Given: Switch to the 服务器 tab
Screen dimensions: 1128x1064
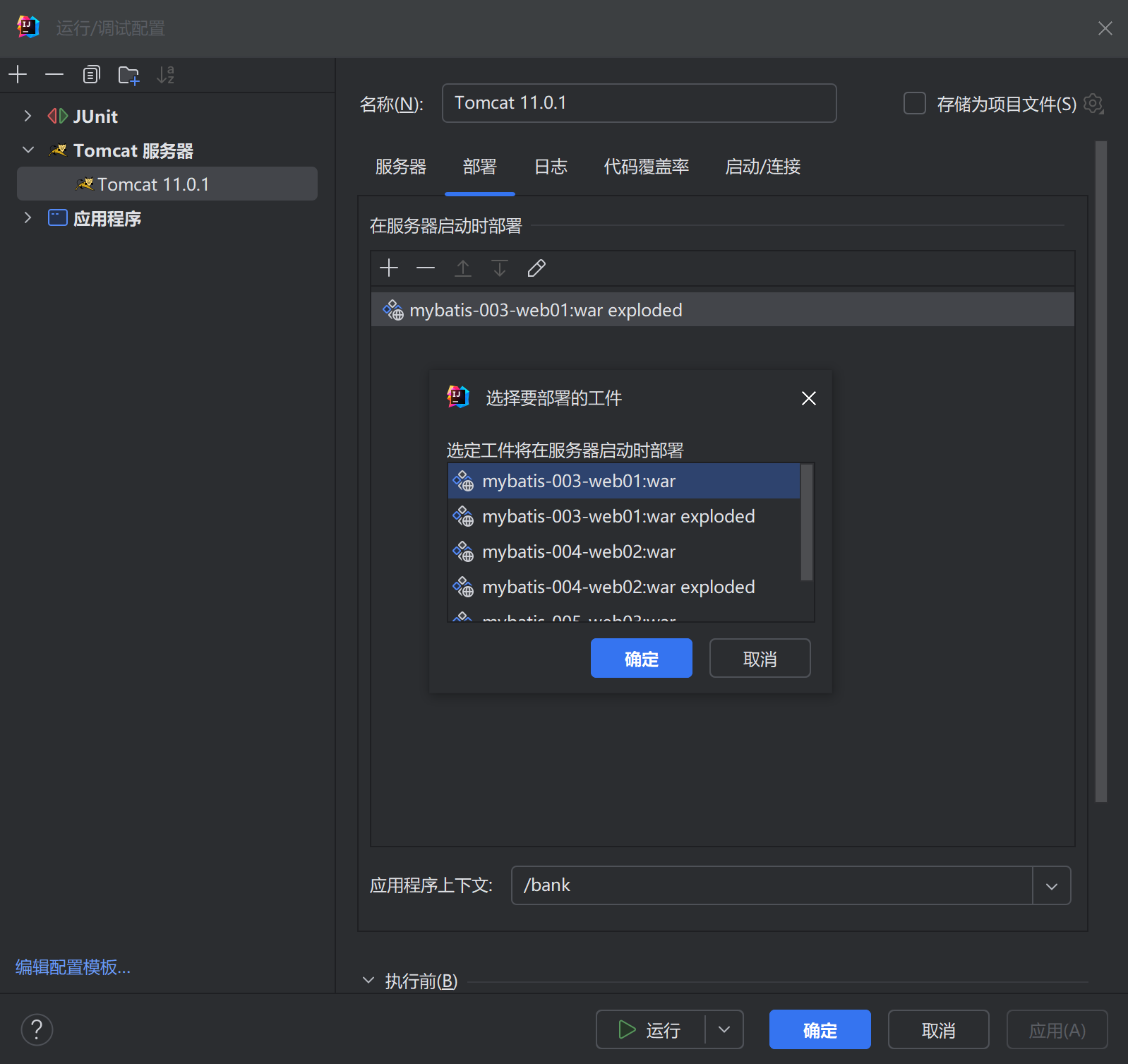Looking at the screenshot, I should click(x=401, y=167).
